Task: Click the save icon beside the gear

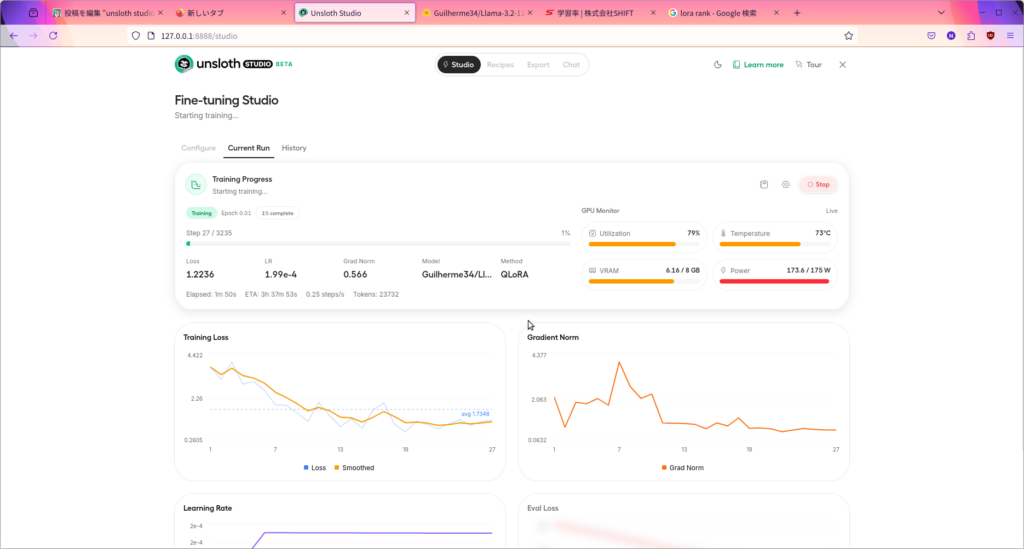Action: (764, 185)
